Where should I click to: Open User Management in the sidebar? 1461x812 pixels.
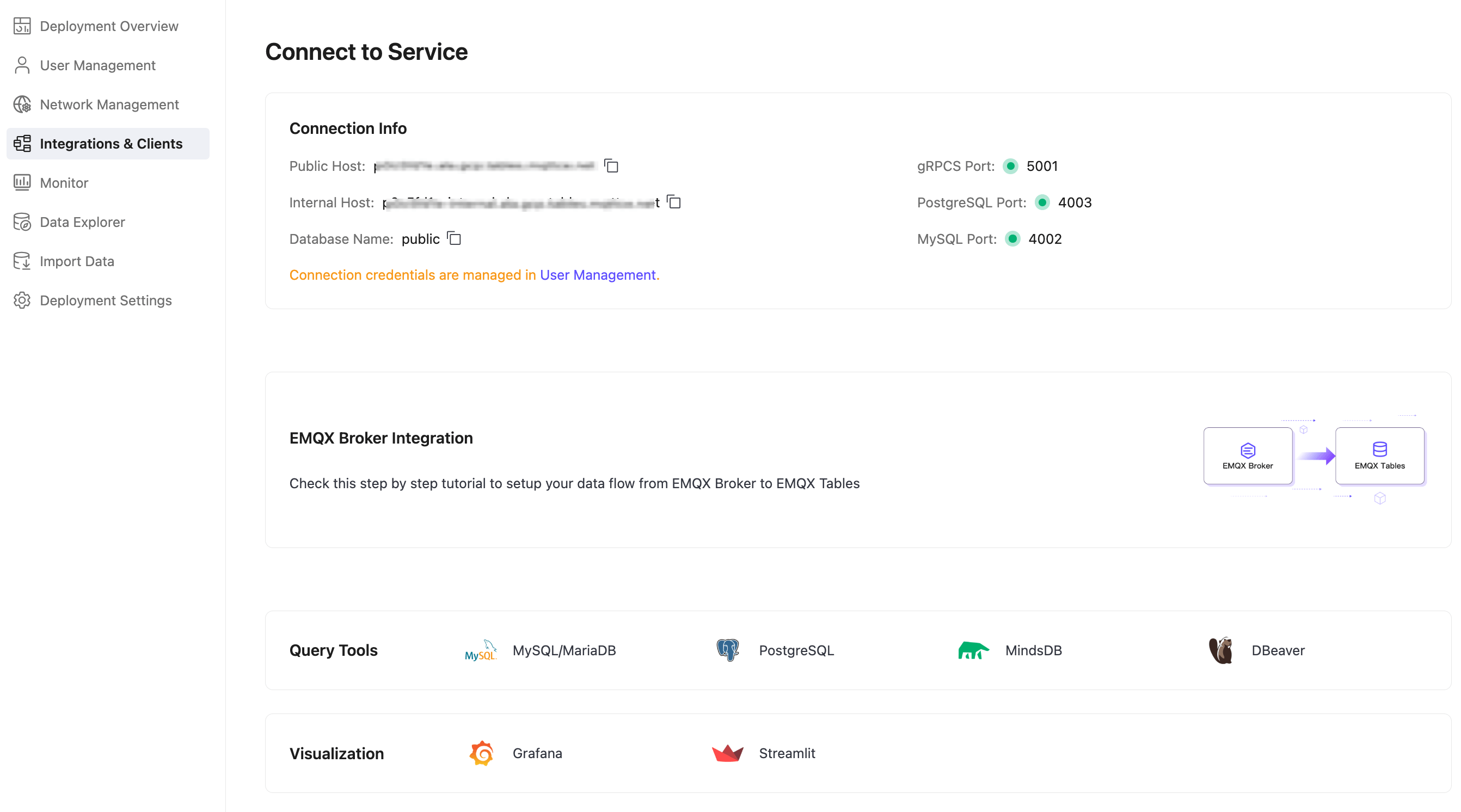tap(108, 65)
